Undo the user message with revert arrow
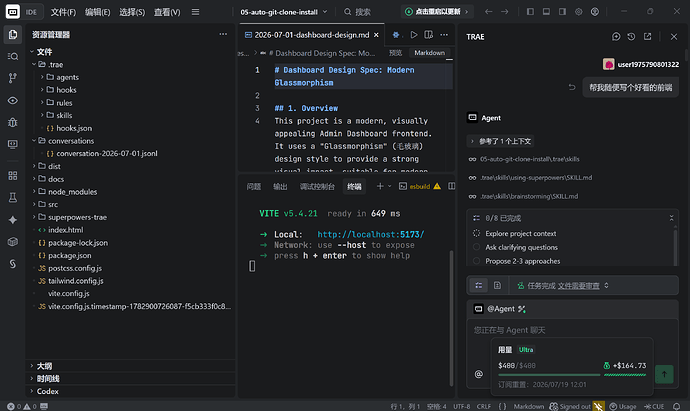690x411 pixels. 572,87
